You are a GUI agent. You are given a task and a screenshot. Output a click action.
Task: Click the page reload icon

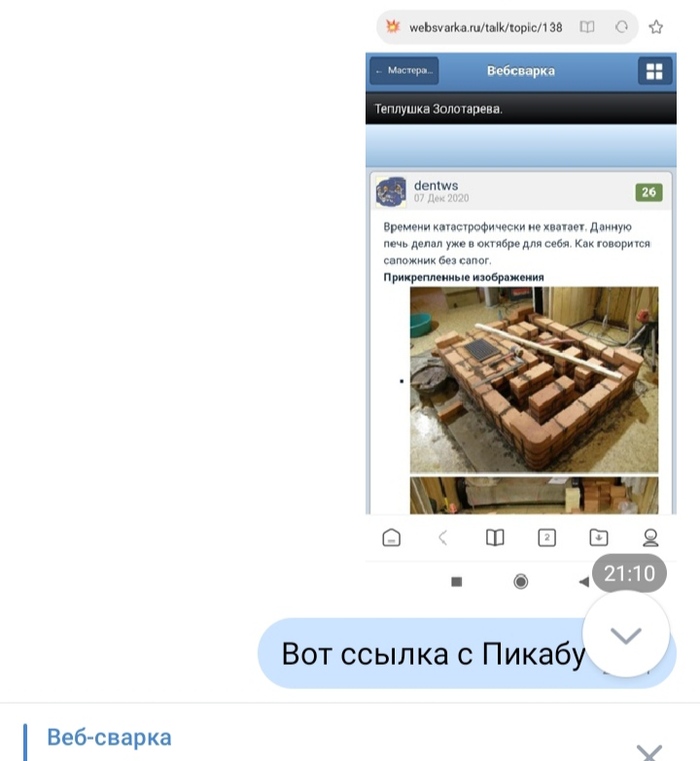[x=621, y=27]
